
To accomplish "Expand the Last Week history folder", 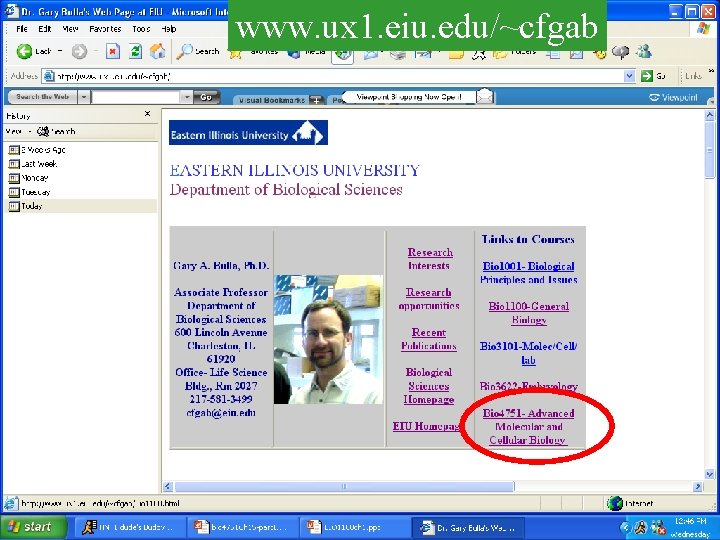I will pyautogui.click(x=33, y=164).
